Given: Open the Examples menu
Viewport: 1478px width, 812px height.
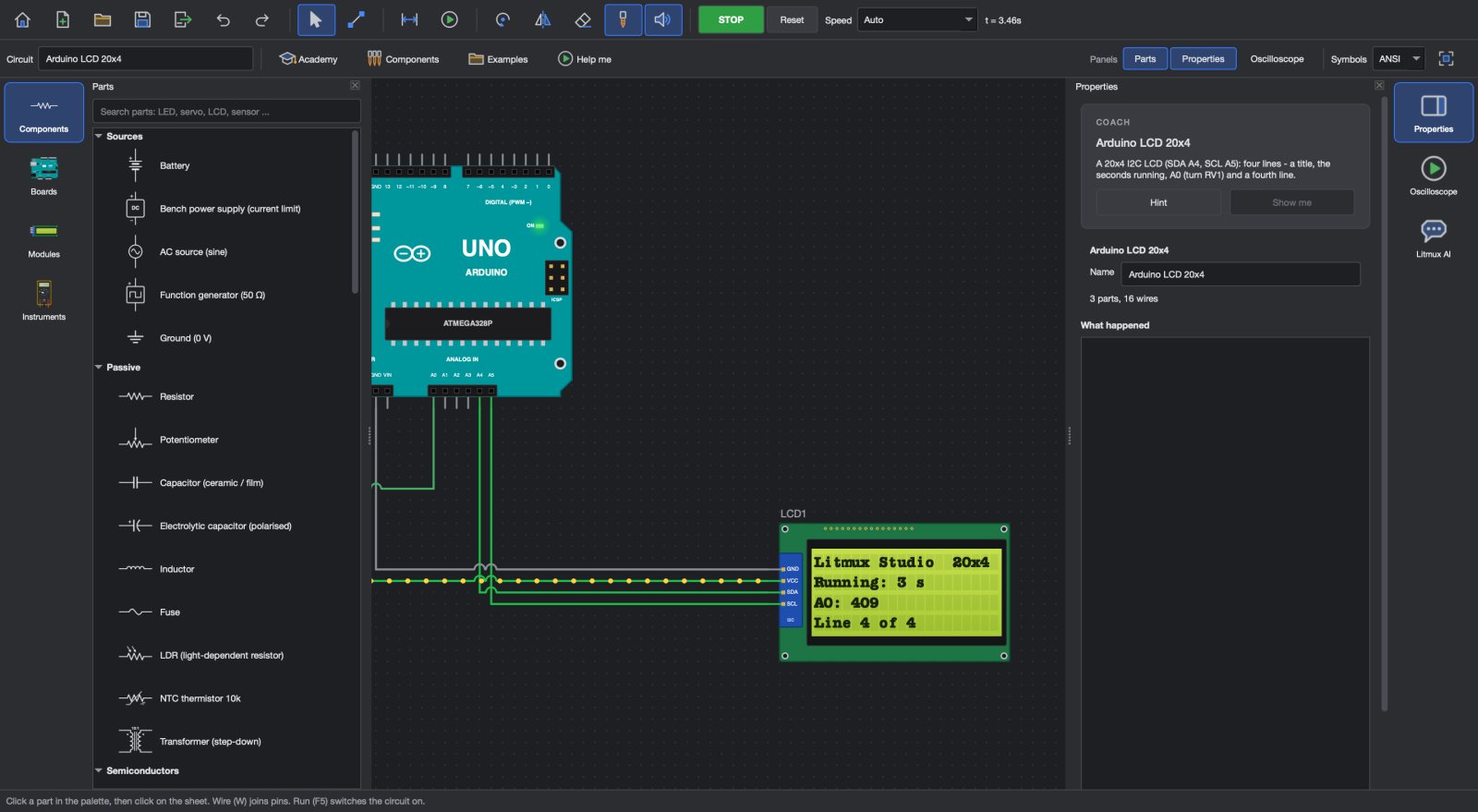Looking at the screenshot, I should click(498, 59).
